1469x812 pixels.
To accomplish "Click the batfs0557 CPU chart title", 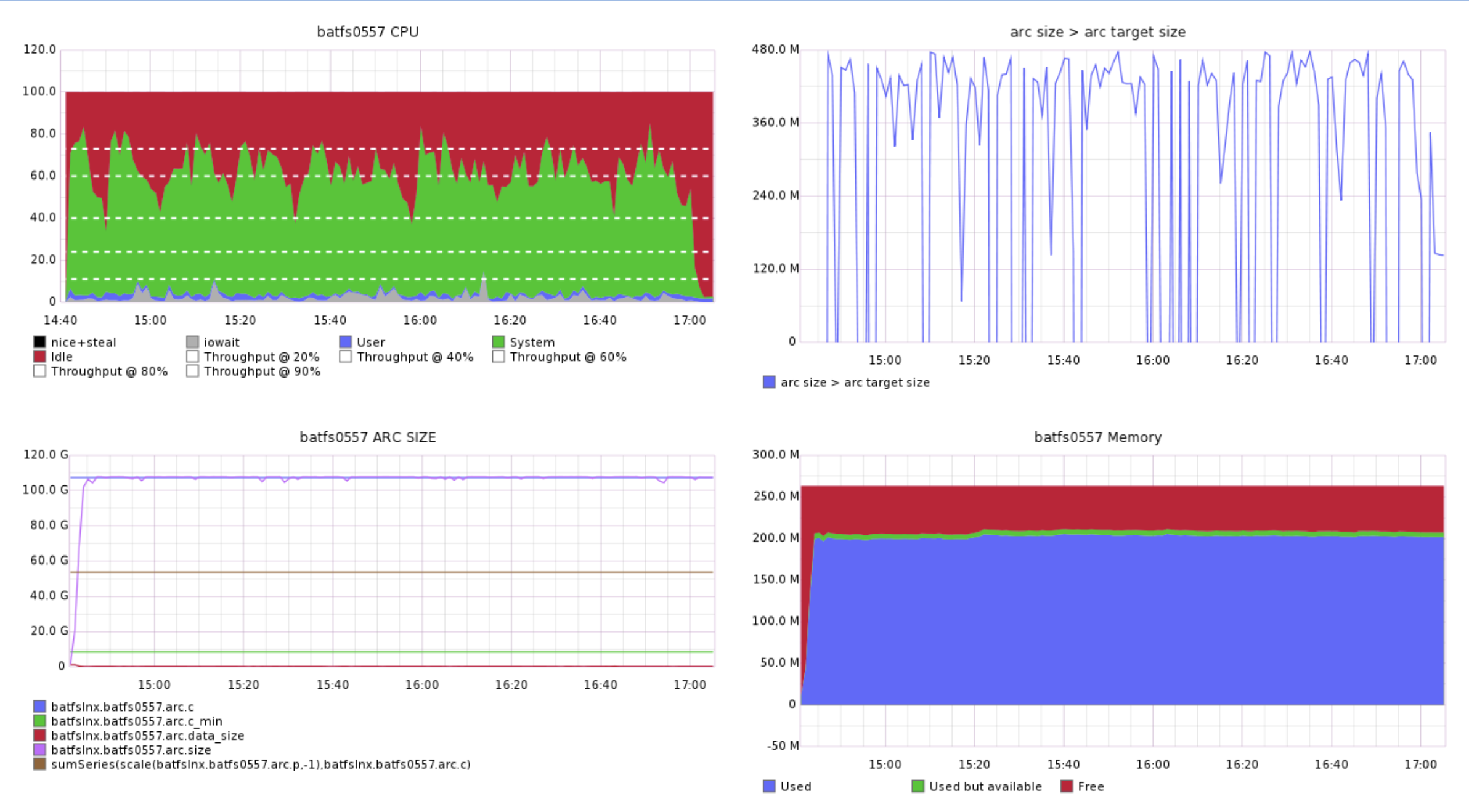I will pyautogui.click(x=368, y=31).
